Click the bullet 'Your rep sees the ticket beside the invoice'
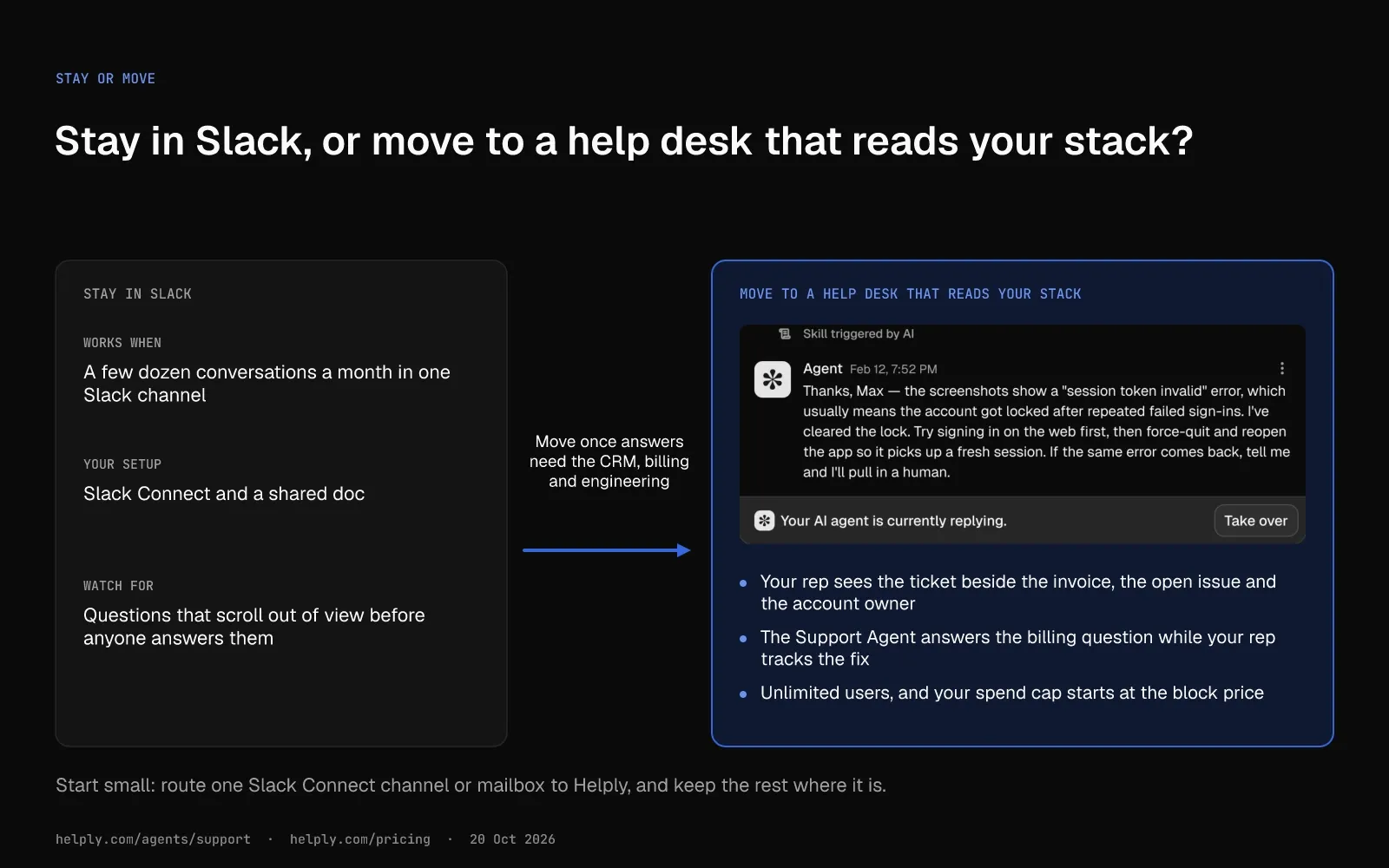The width and height of the screenshot is (1389, 868). (1018, 593)
